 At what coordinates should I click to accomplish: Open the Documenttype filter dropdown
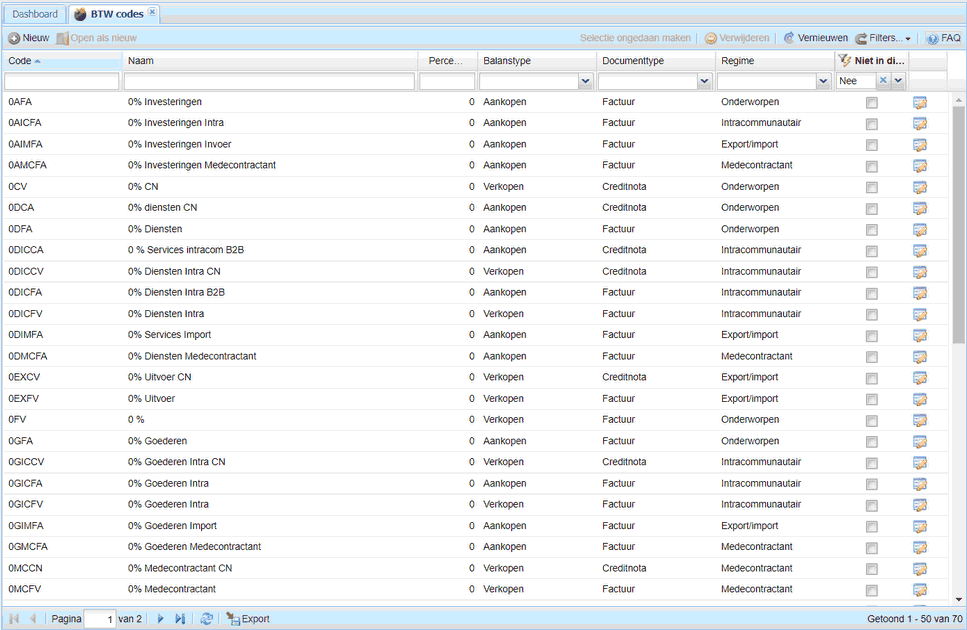click(x=704, y=81)
